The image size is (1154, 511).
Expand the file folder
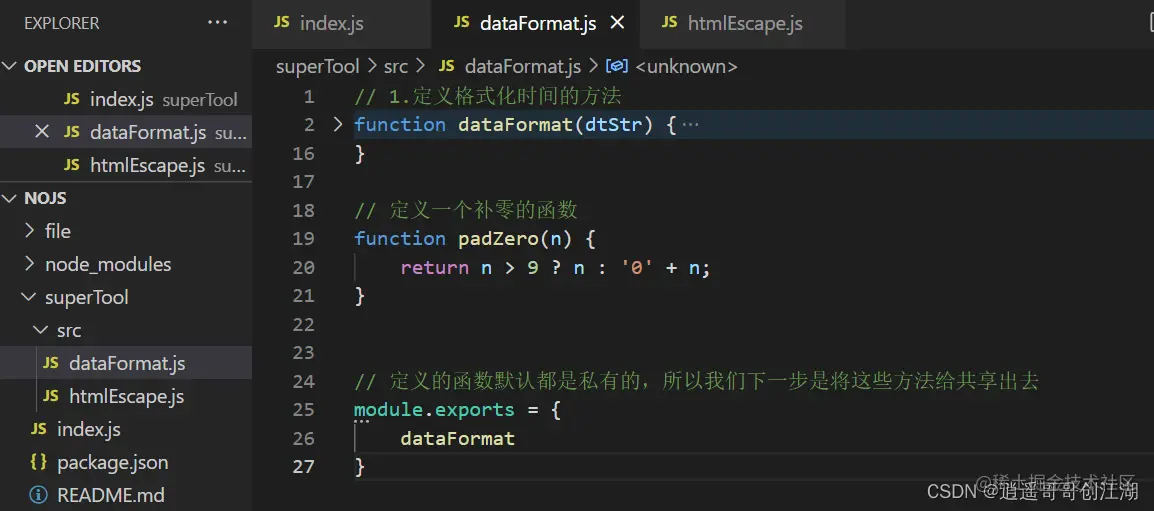coord(126,231)
